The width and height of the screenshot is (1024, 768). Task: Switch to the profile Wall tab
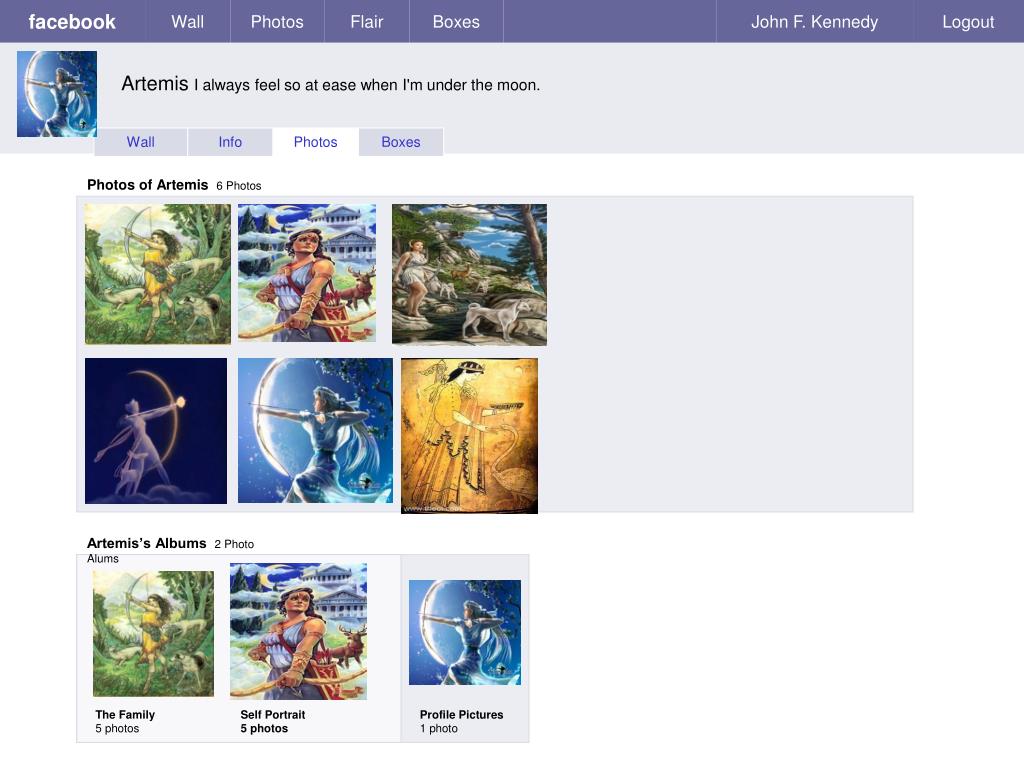[x=140, y=142]
